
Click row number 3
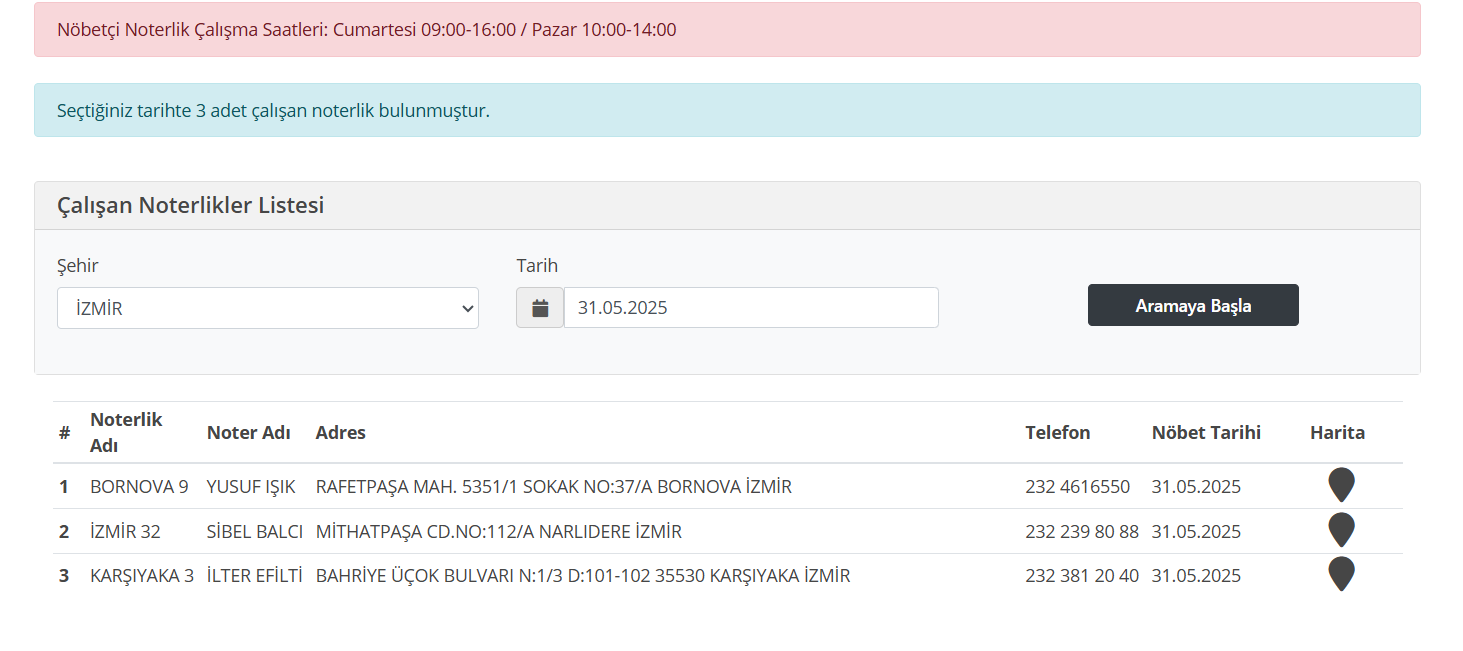[64, 576]
